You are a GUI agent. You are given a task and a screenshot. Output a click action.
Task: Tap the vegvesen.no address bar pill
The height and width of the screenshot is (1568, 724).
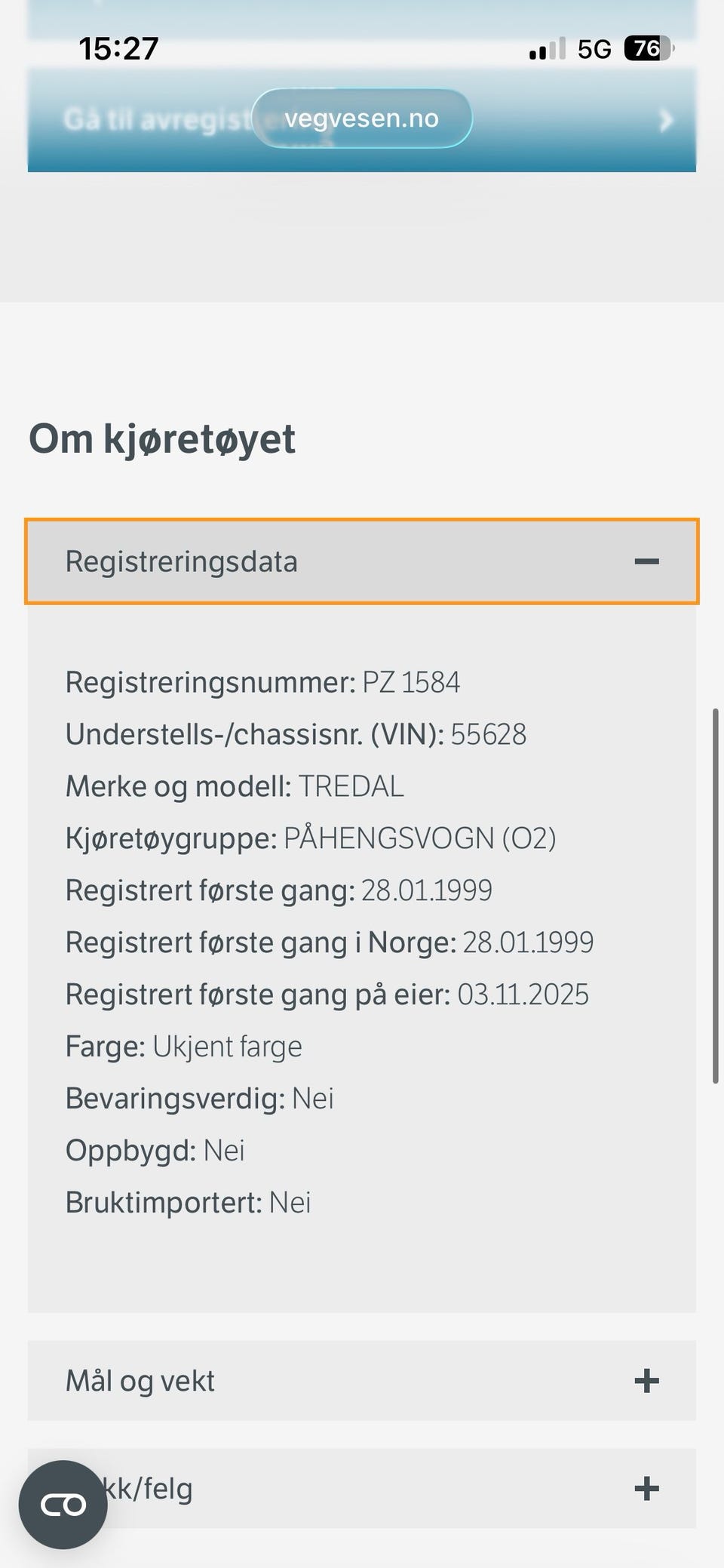tap(362, 118)
